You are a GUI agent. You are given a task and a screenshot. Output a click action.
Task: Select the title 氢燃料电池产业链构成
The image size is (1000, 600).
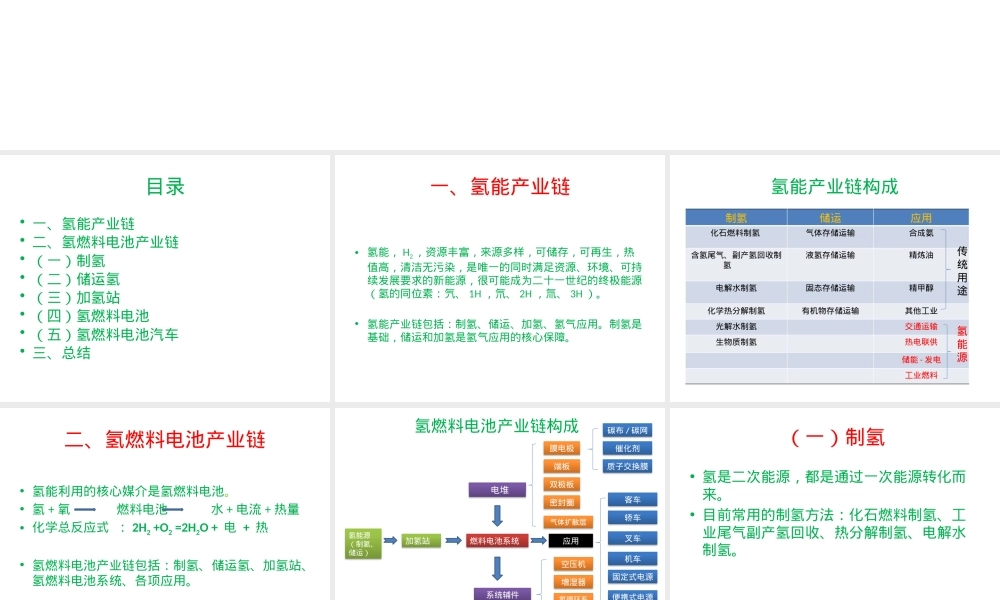point(497,426)
